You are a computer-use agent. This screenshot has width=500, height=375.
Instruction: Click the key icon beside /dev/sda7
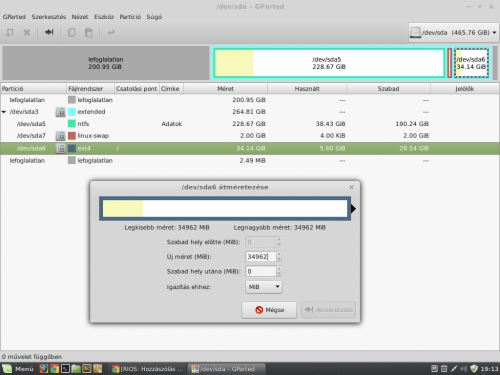(60, 136)
